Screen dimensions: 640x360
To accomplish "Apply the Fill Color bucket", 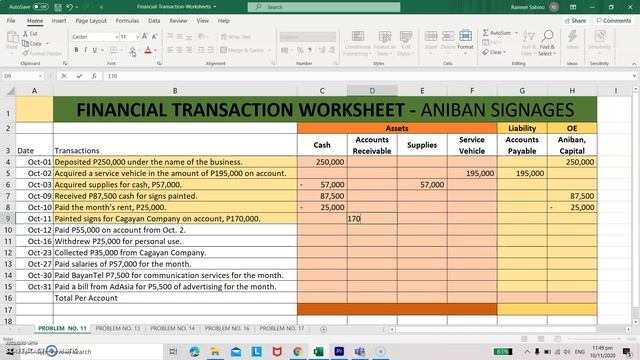I will click(x=133, y=51).
